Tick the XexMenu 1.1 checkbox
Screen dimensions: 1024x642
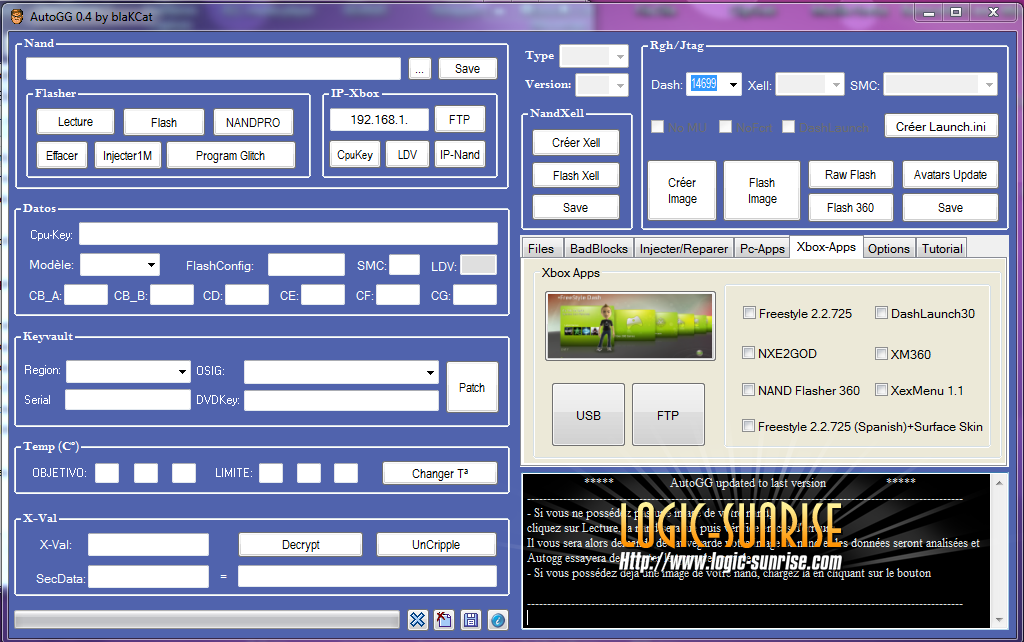(x=882, y=390)
